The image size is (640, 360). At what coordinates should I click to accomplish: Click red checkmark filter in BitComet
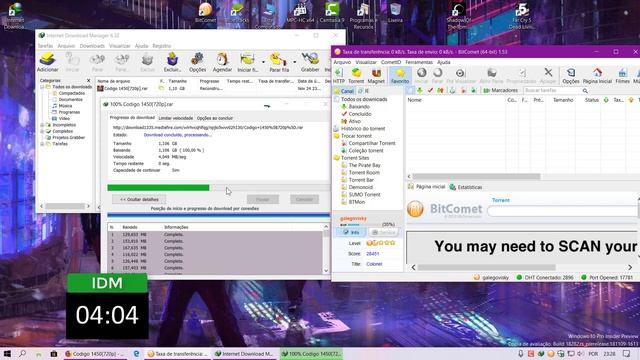(430, 90)
